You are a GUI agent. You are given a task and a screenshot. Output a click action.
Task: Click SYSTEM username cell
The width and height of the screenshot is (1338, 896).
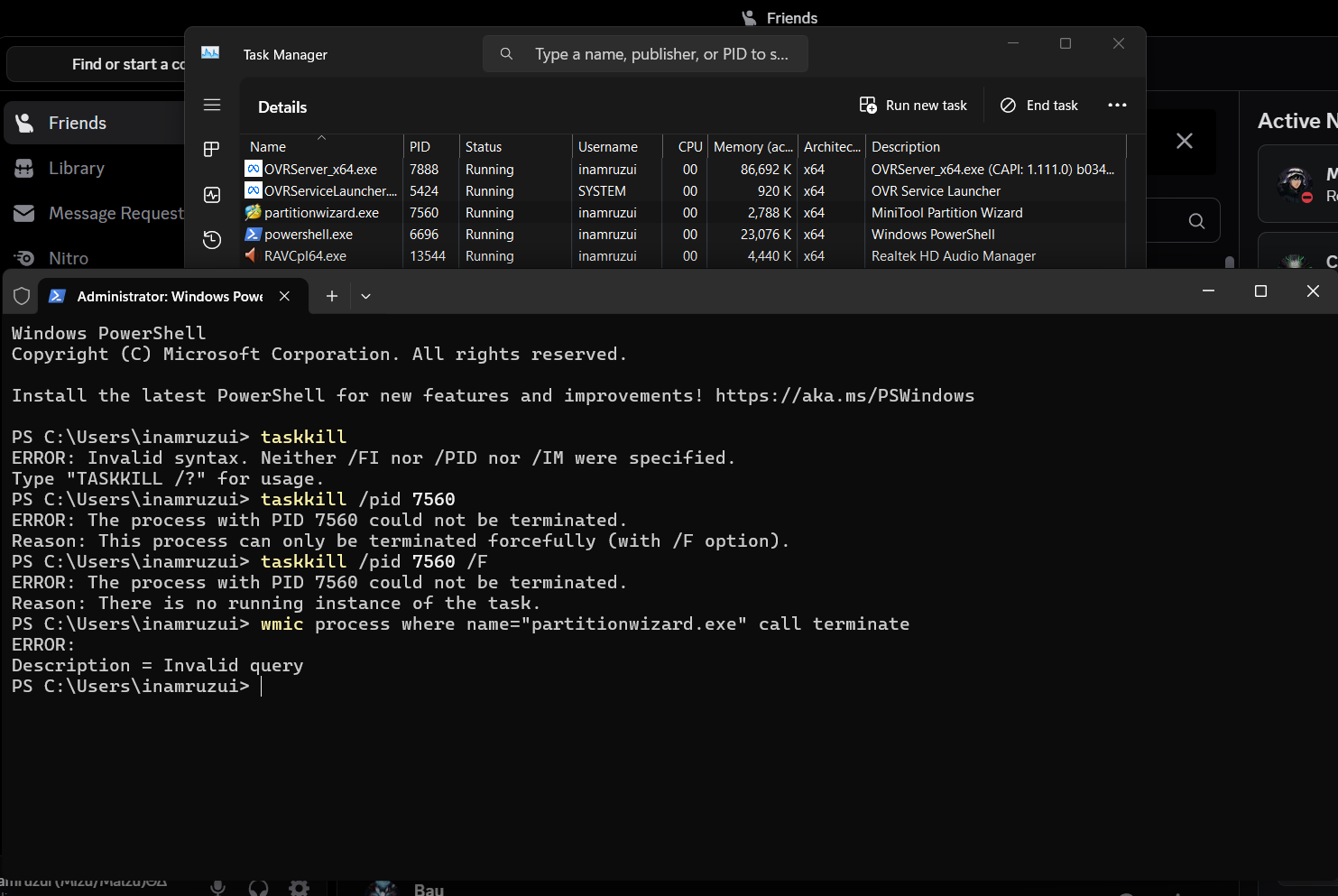(602, 191)
